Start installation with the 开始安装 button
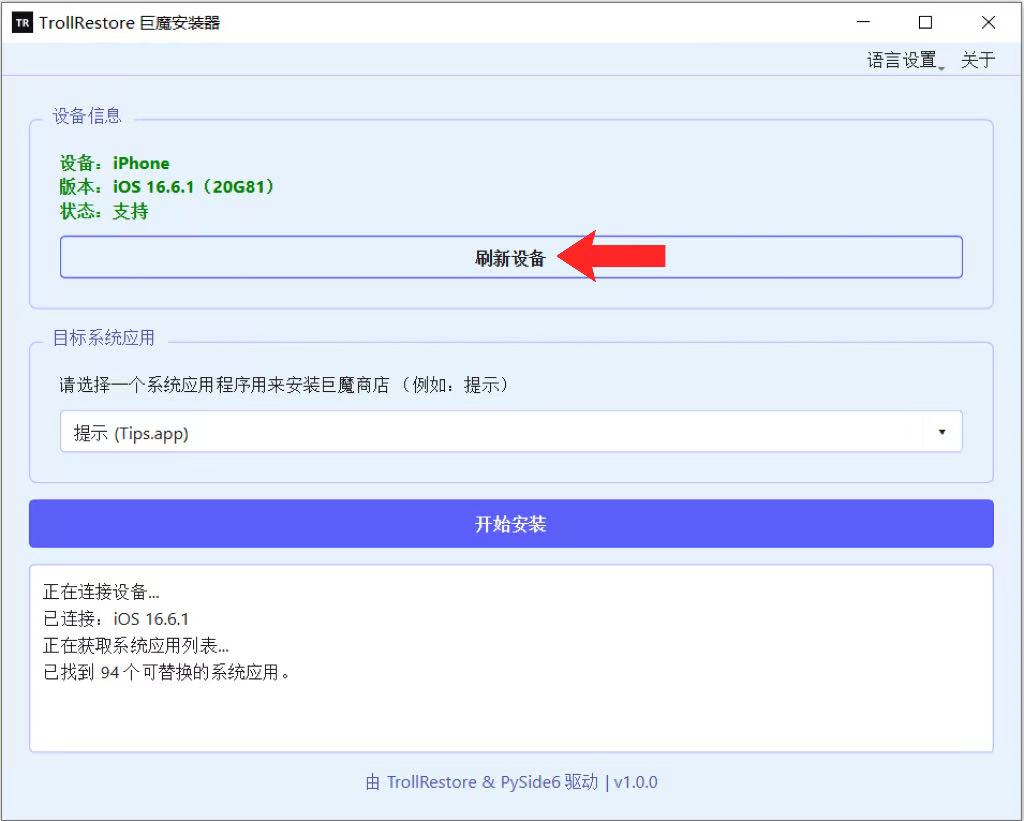 511,524
